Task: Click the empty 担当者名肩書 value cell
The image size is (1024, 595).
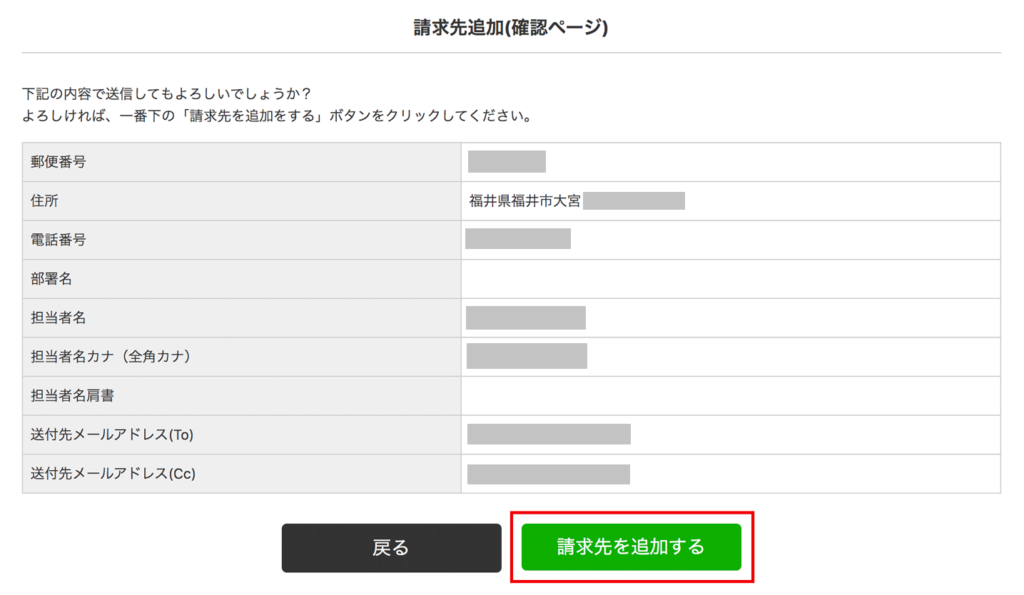Action: (730, 396)
